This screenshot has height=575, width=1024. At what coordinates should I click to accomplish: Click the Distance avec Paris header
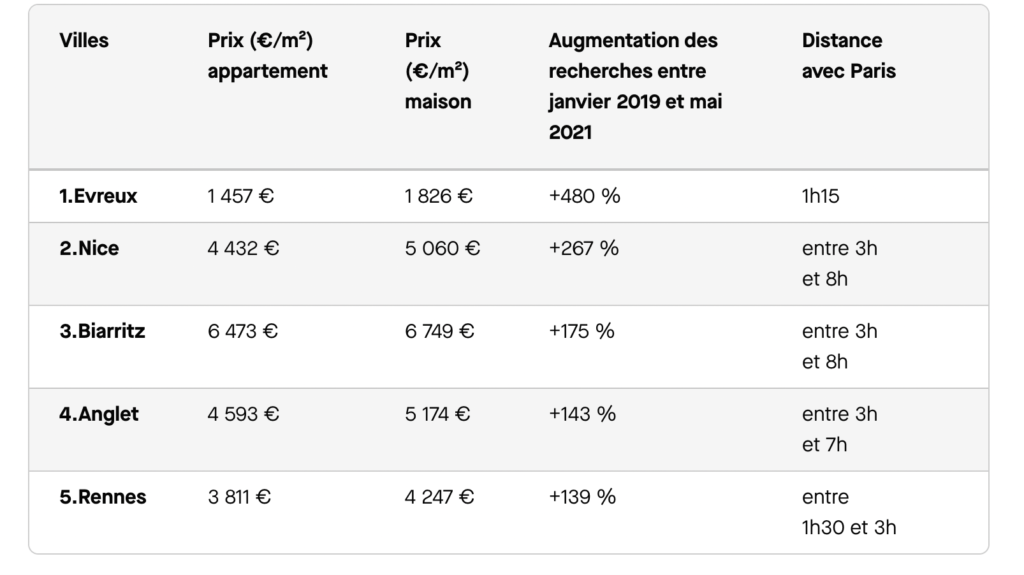tap(848, 56)
